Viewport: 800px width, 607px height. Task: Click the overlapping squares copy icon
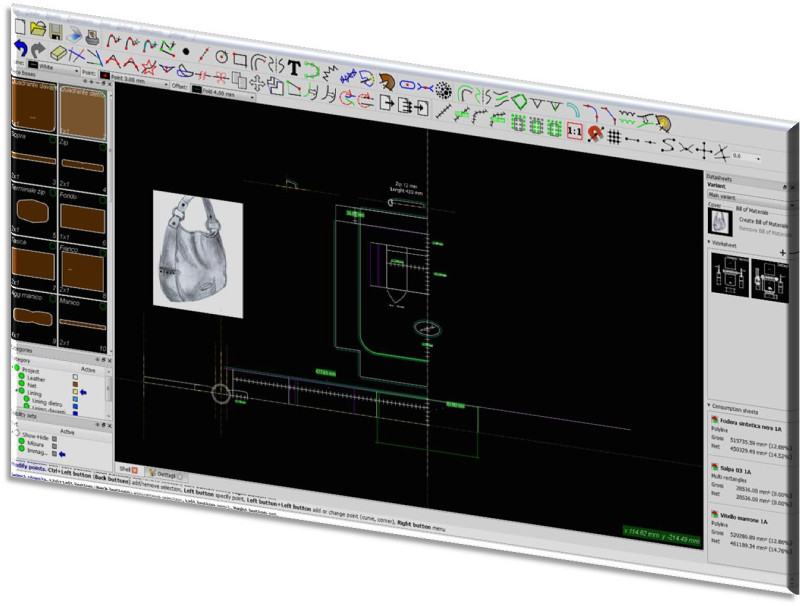[238, 80]
